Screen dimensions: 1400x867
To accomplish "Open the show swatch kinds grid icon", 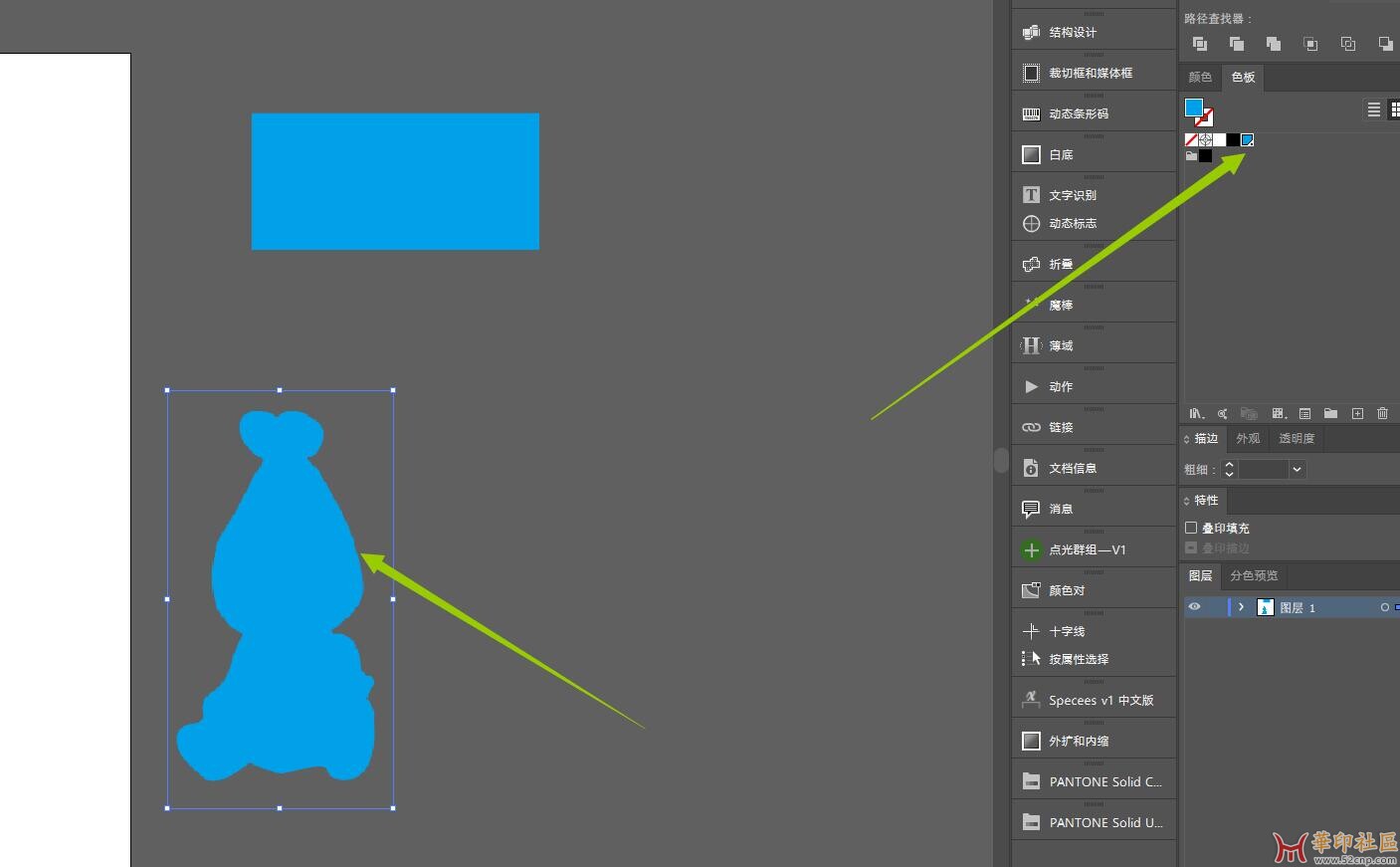I will [x=1278, y=414].
